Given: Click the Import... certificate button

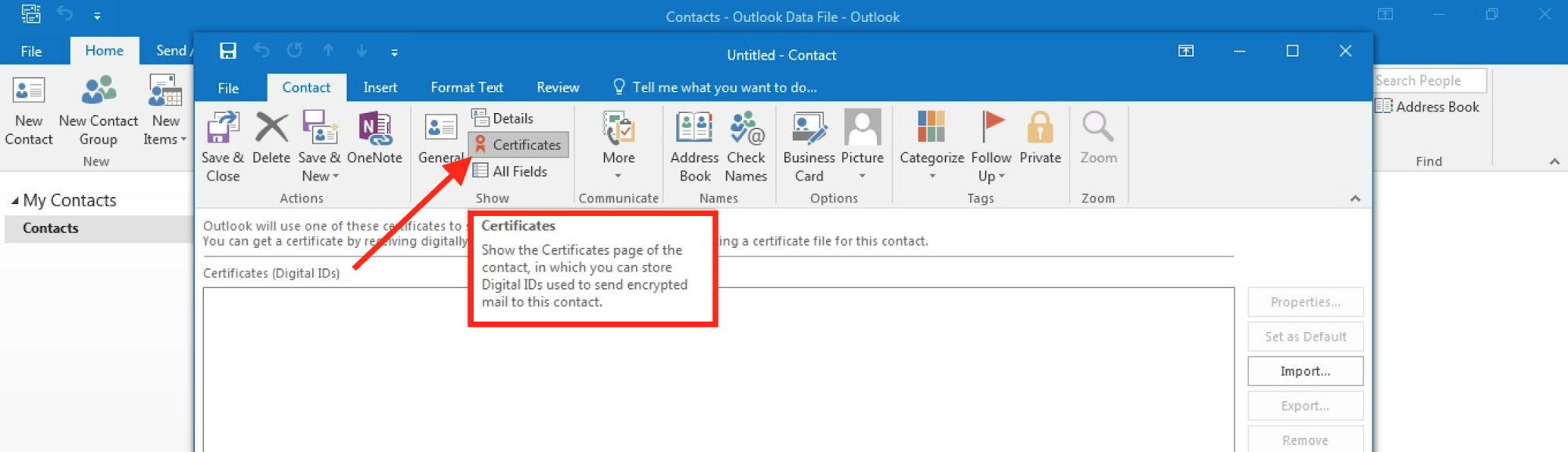Looking at the screenshot, I should pos(1304,371).
